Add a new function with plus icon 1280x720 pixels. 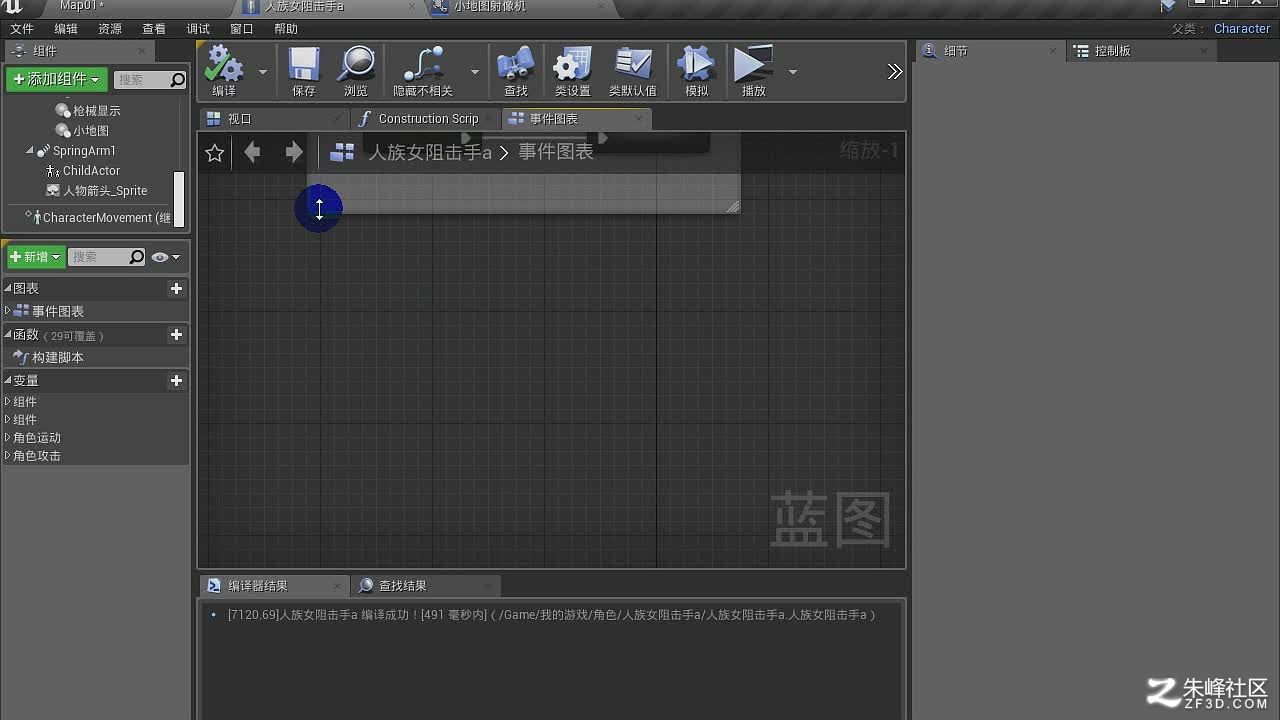(x=176, y=335)
